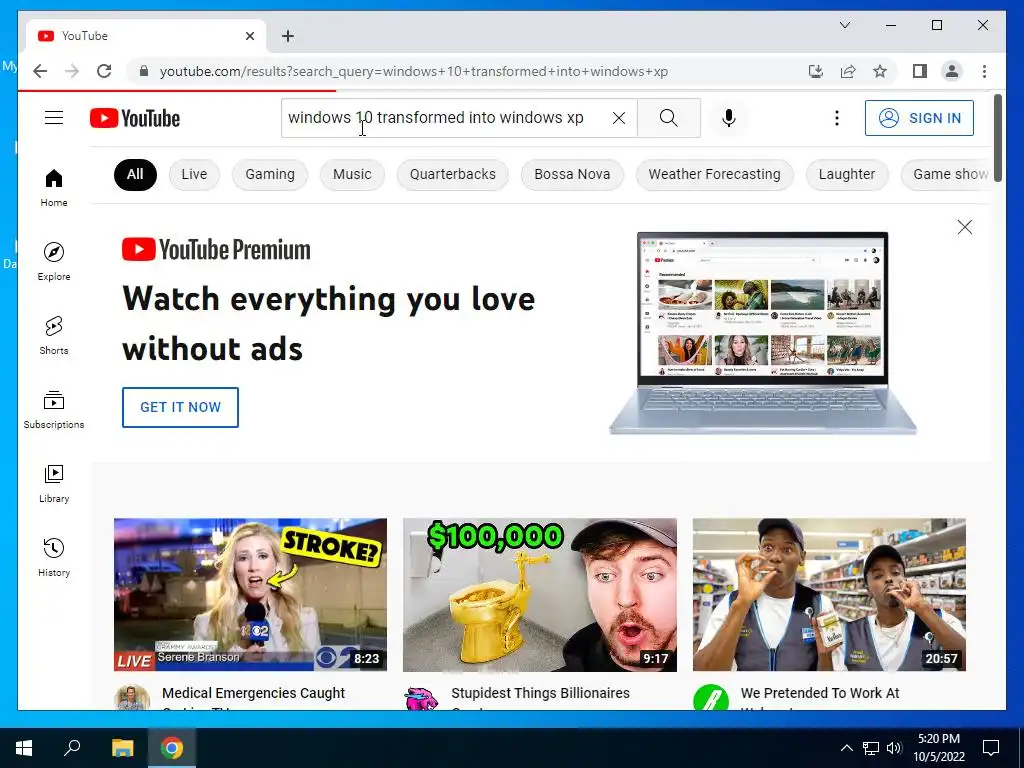
Task: Open File Explorer from taskbar
Action: (x=122, y=748)
